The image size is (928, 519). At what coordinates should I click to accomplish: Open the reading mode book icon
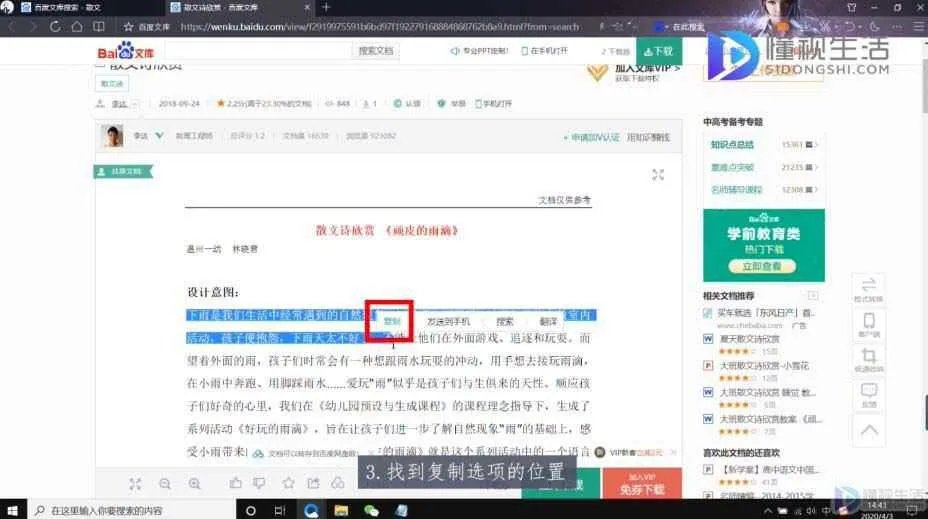99,27
